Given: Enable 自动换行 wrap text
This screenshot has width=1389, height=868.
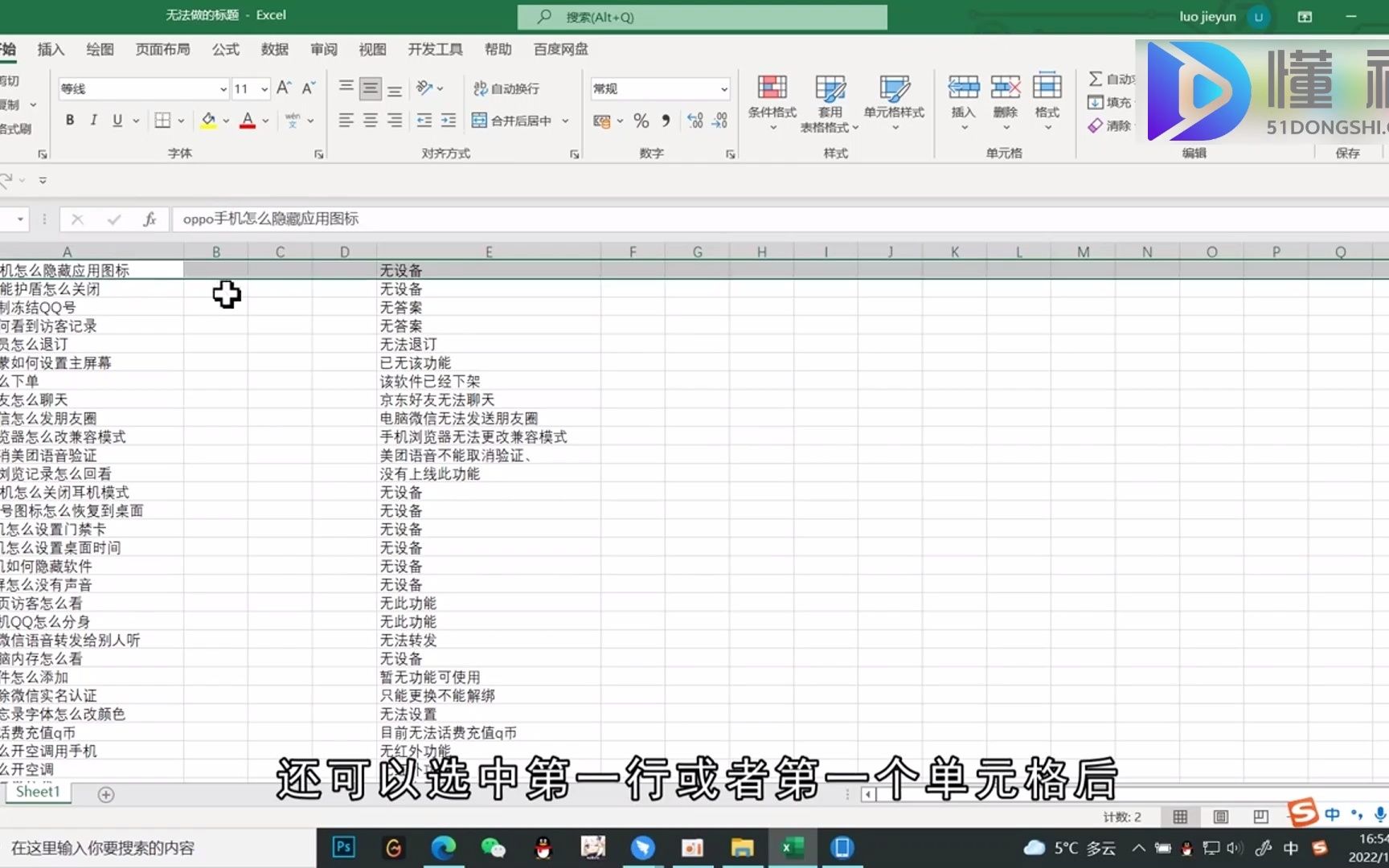Looking at the screenshot, I should pos(506,88).
